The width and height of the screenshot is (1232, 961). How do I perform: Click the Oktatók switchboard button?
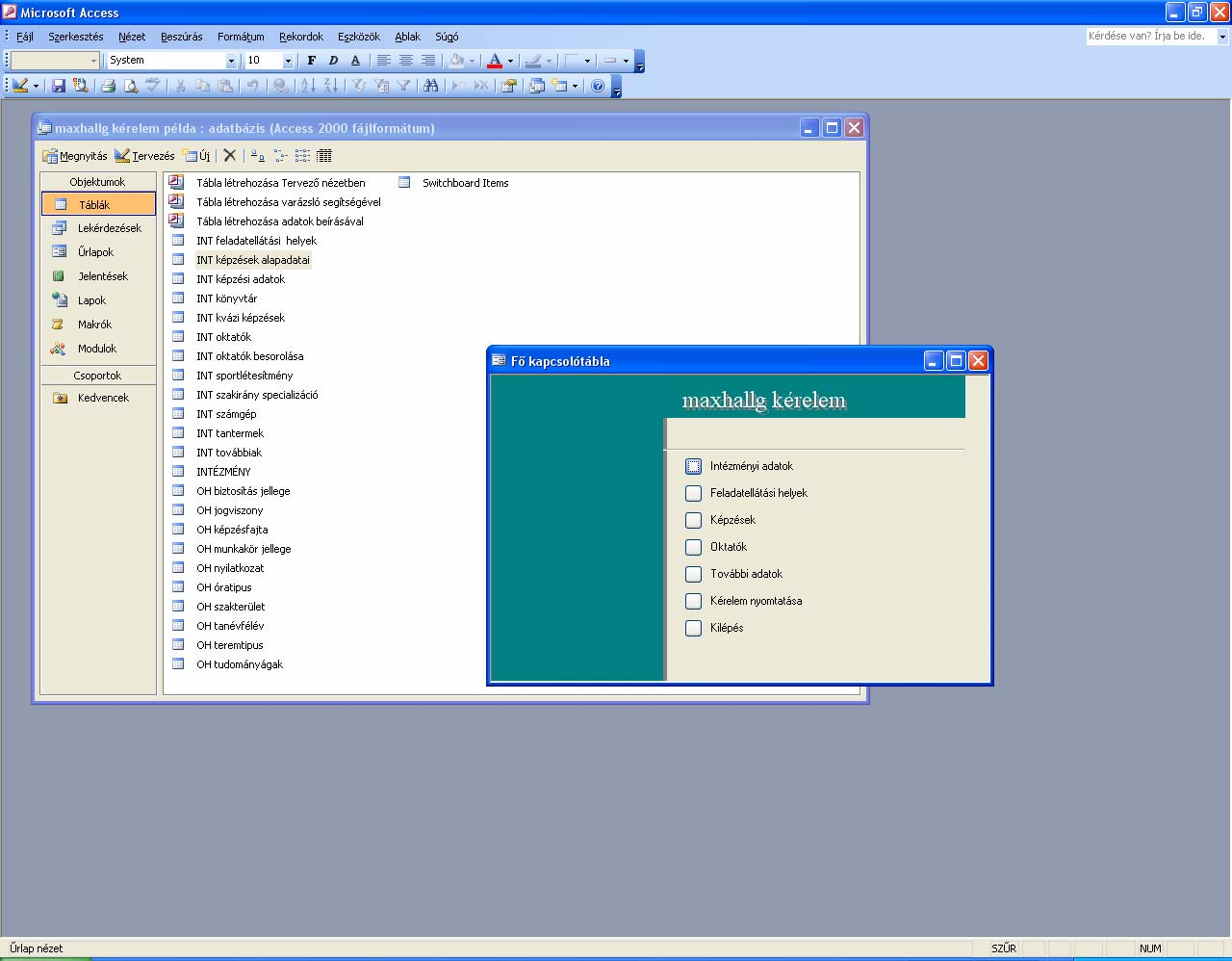pos(693,547)
